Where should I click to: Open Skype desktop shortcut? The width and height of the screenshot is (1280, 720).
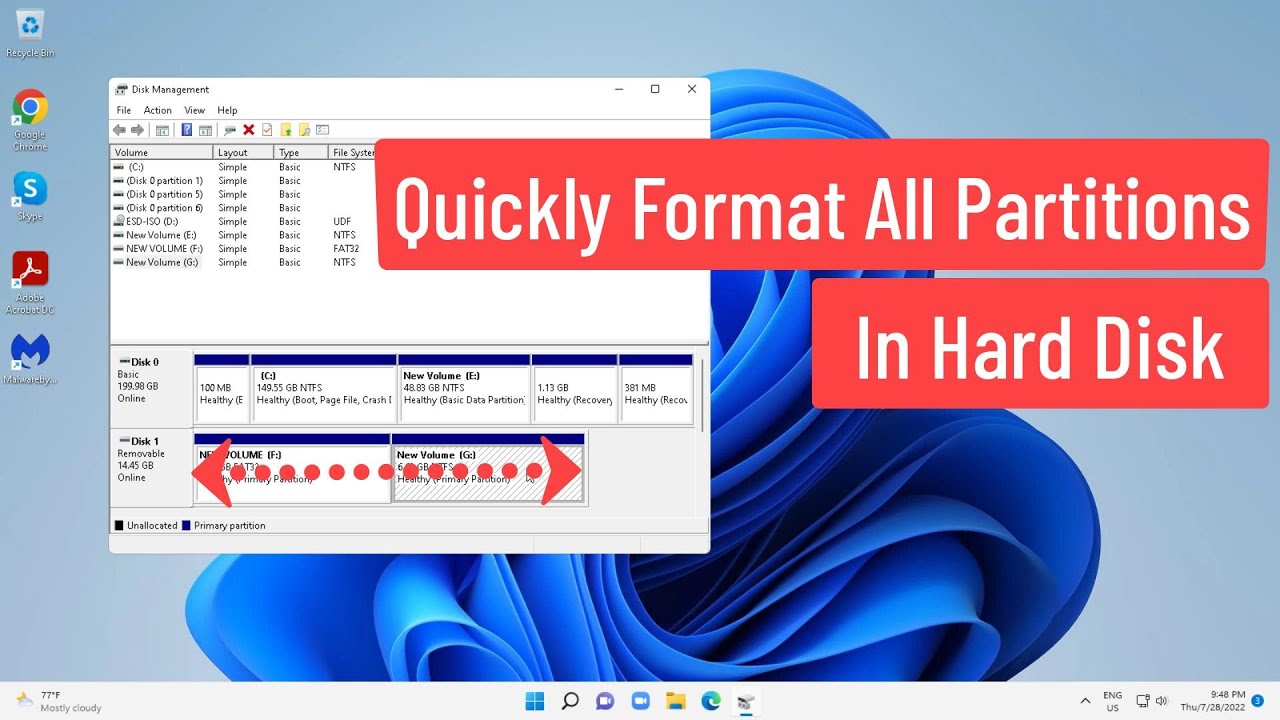[30, 196]
